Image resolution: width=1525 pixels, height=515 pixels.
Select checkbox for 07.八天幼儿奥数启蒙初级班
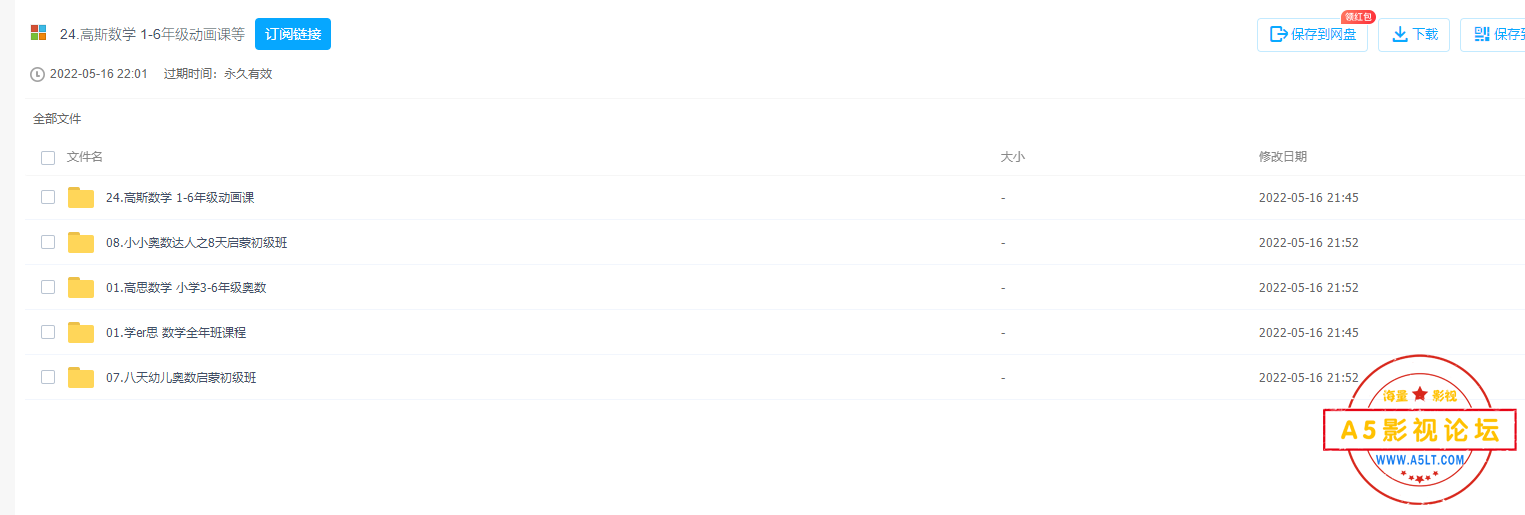(48, 377)
